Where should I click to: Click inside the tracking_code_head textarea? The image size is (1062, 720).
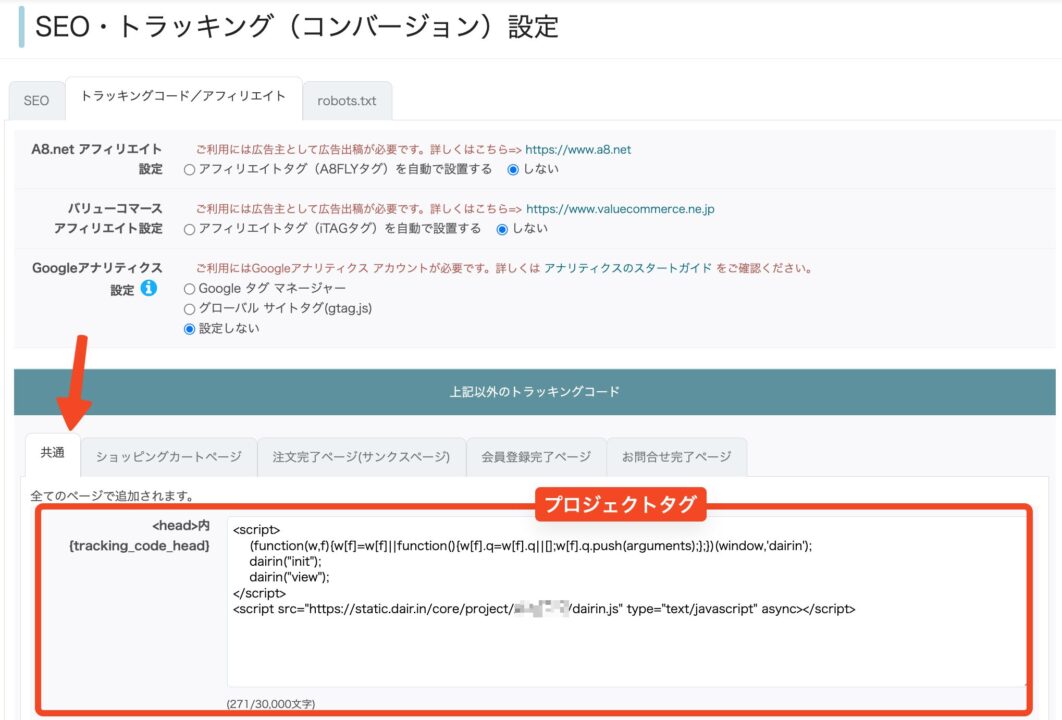(626, 601)
